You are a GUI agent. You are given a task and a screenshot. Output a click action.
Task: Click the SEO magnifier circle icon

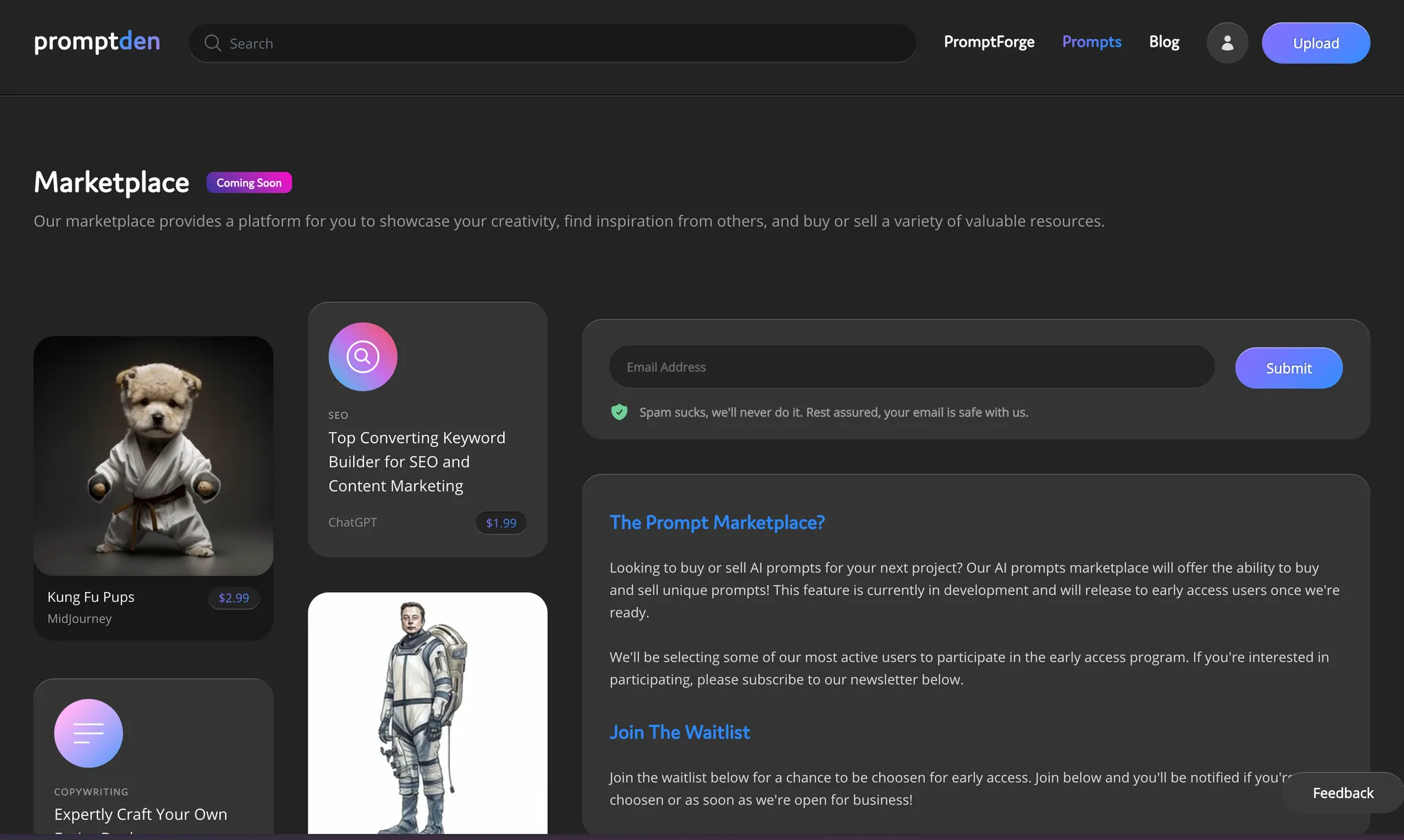pyautogui.click(x=363, y=356)
